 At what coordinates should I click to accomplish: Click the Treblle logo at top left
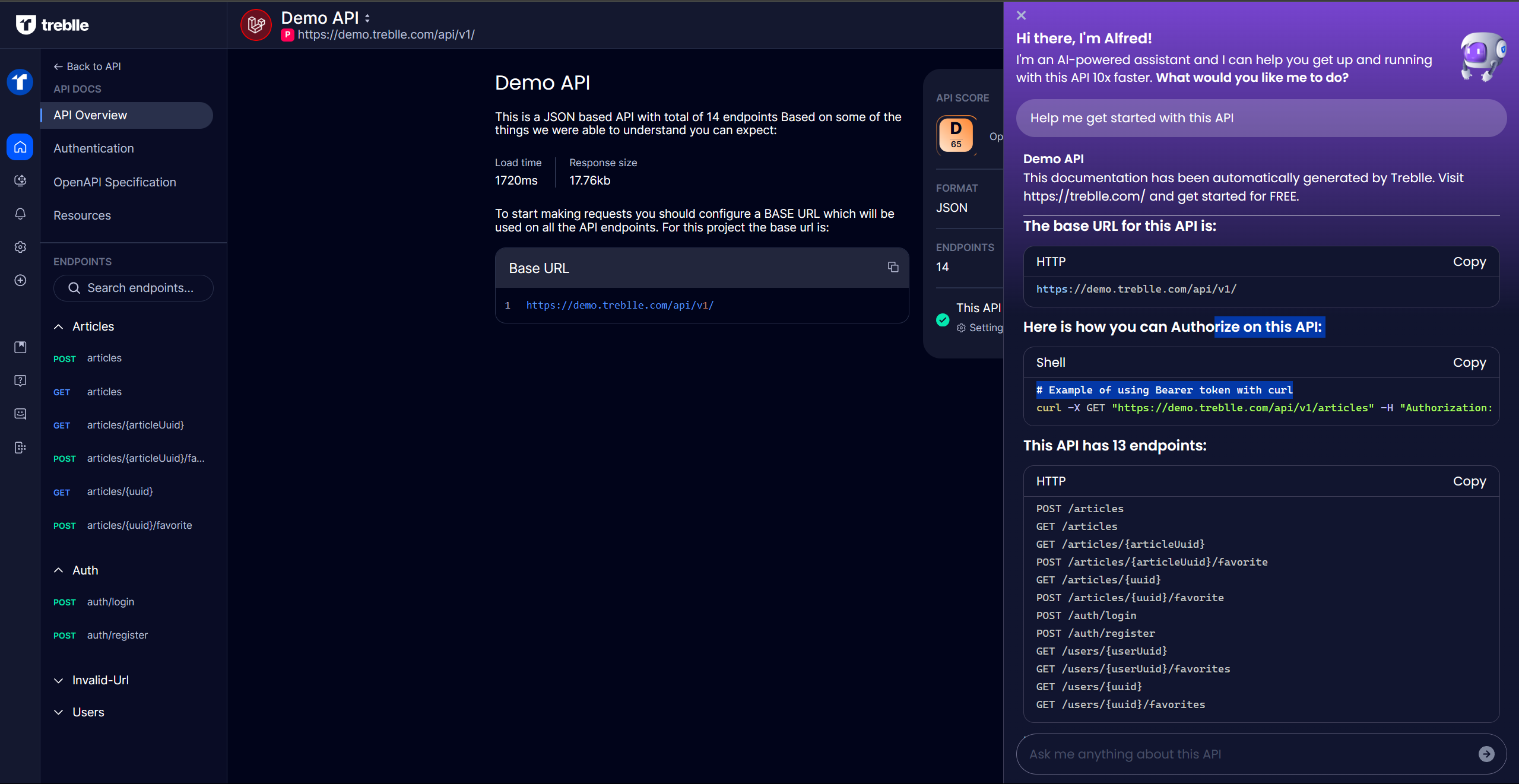coord(52,25)
